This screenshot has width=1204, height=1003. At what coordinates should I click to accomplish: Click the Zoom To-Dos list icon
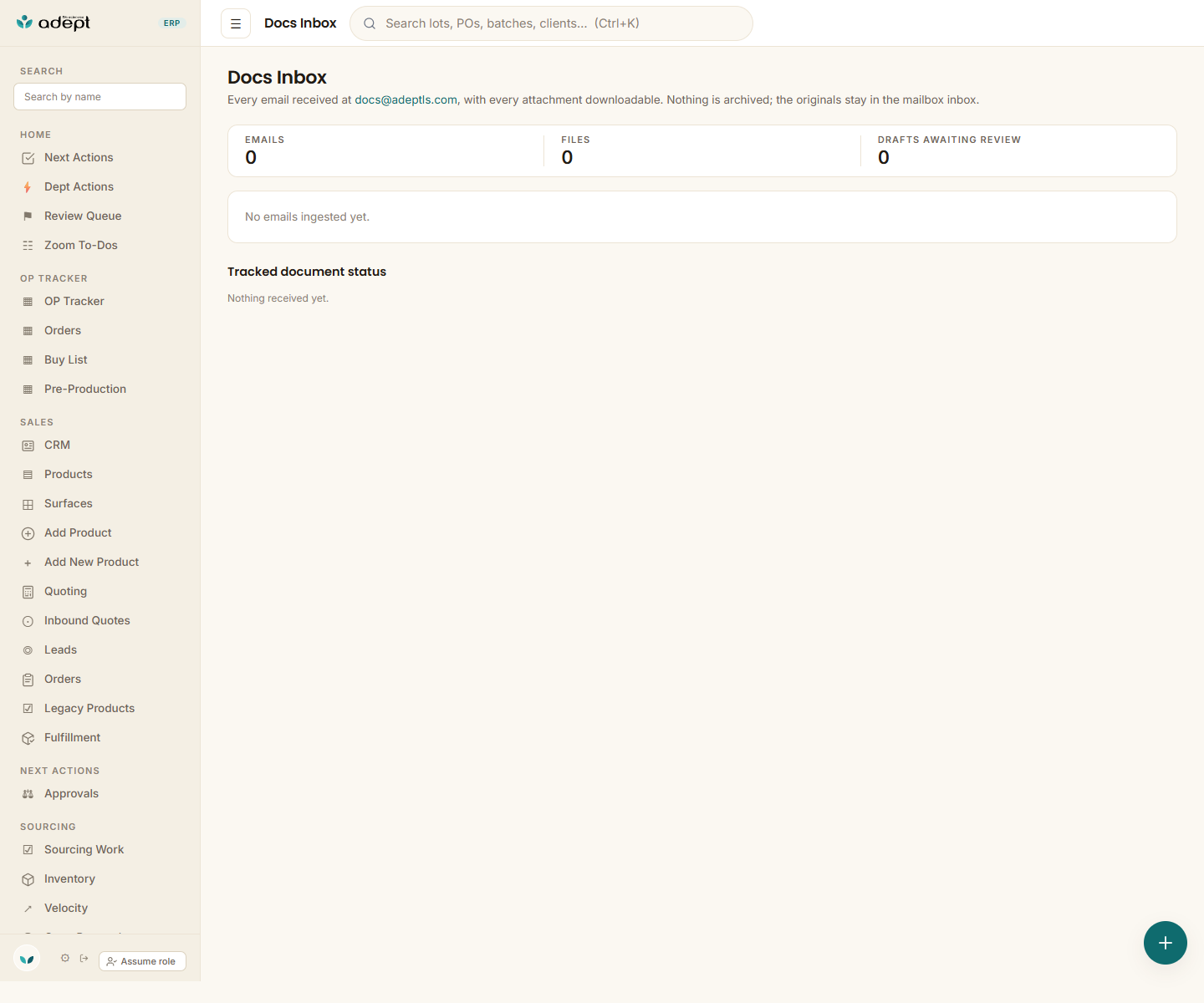(x=28, y=246)
